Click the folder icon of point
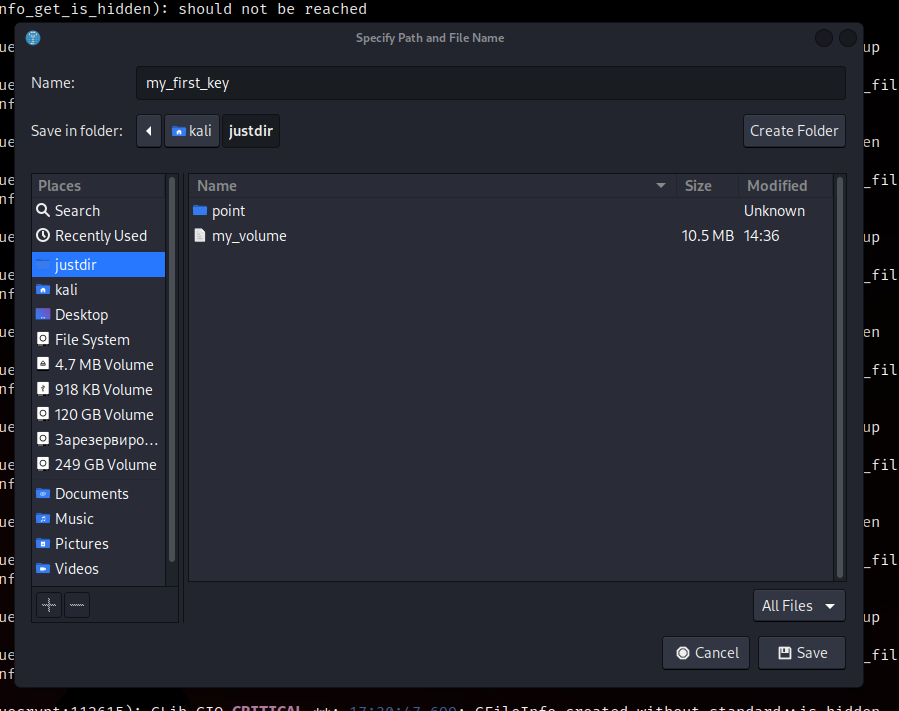The image size is (899, 711). click(x=200, y=210)
